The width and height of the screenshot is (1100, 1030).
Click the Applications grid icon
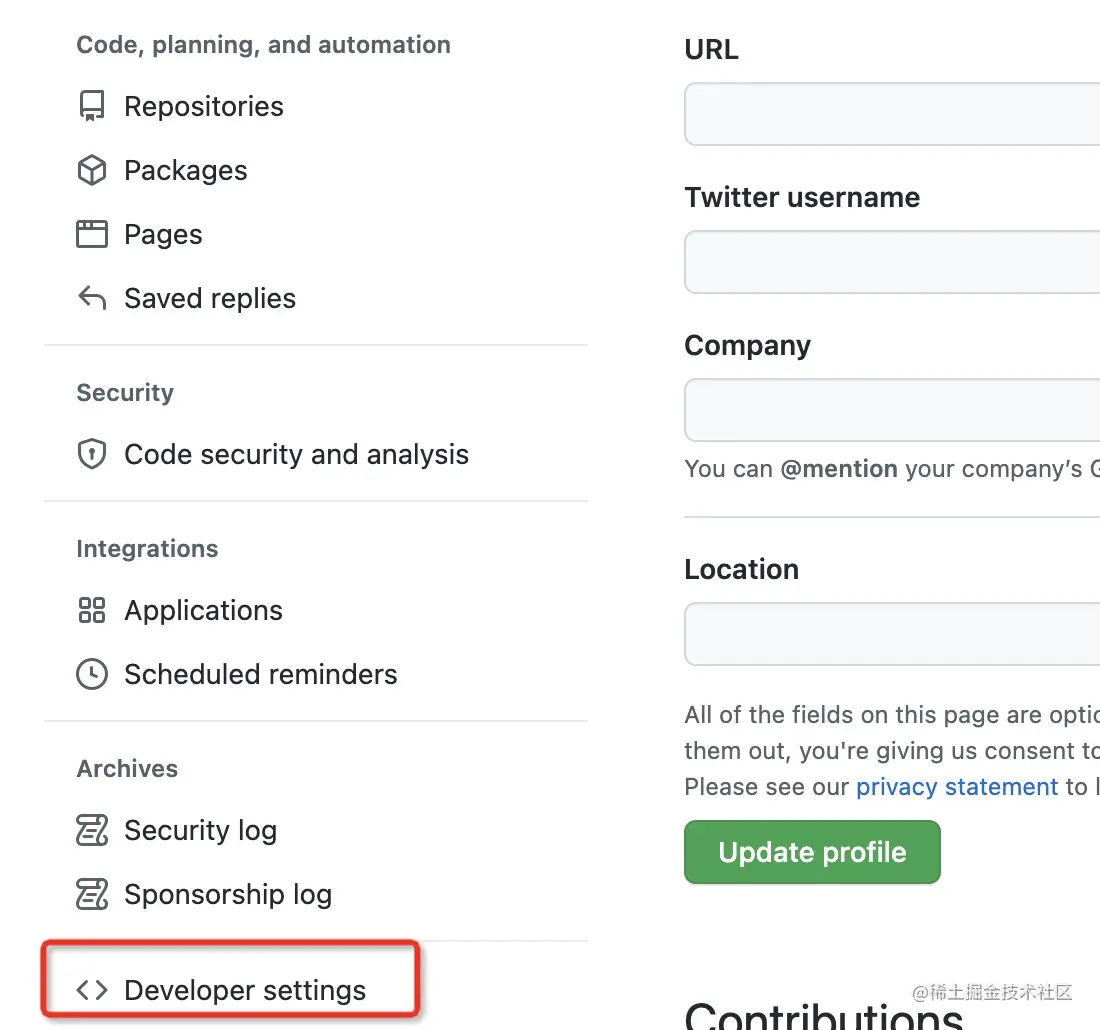pyautogui.click(x=92, y=610)
